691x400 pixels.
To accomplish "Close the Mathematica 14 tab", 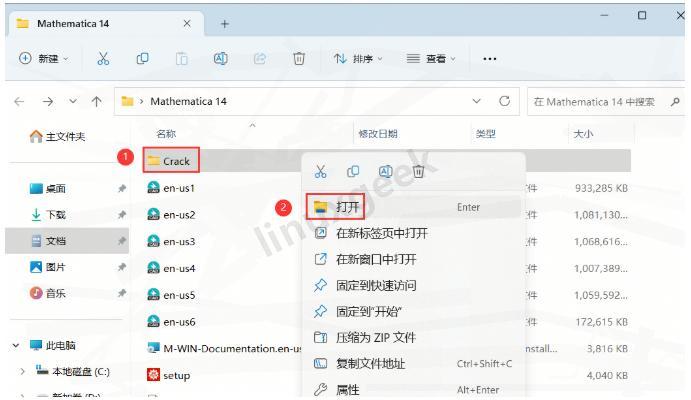I will tap(187, 23).
